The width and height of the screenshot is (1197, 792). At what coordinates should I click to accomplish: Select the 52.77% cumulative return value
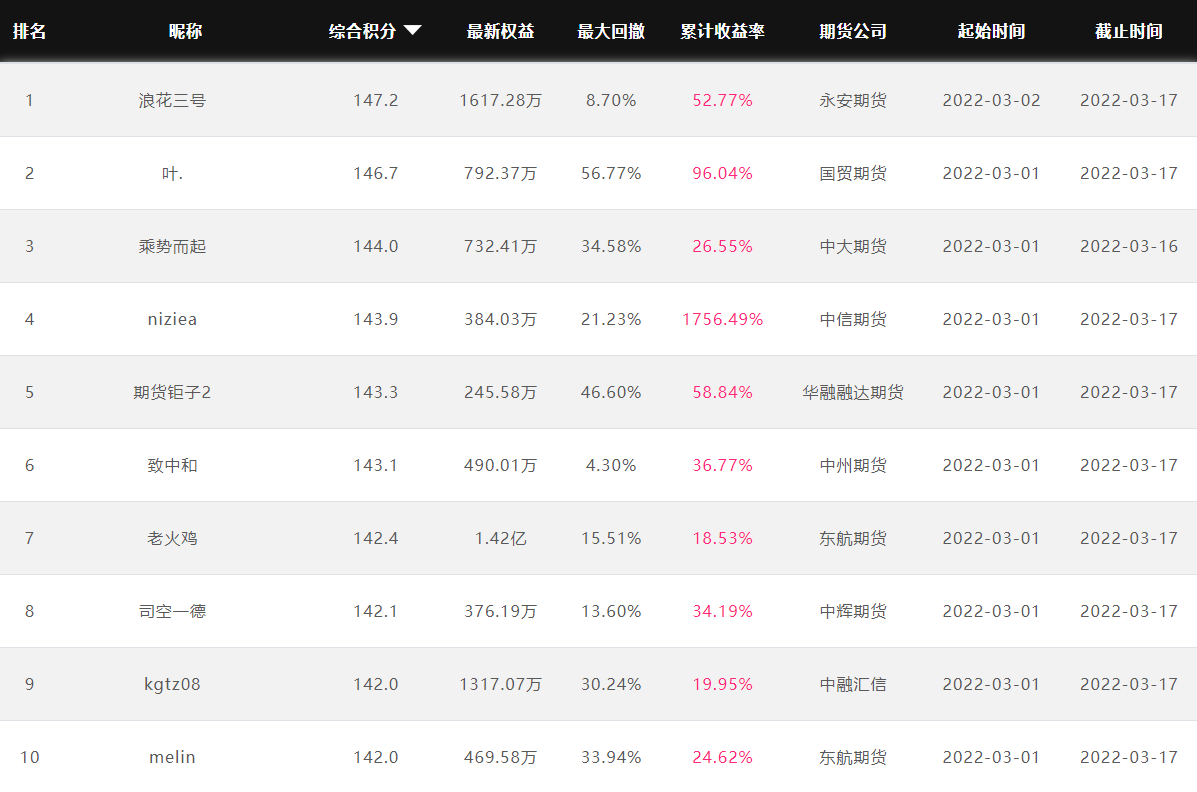pyautogui.click(x=722, y=100)
